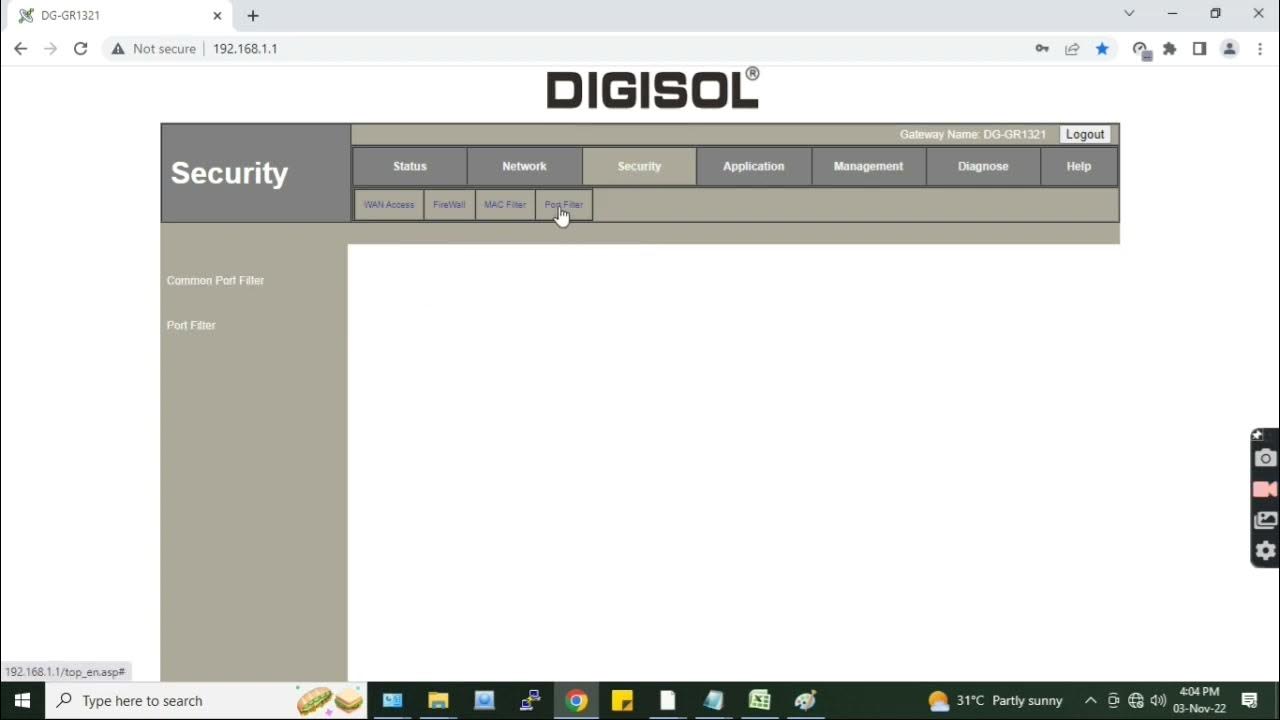Image resolution: width=1280 pixels, height=720 pixels.
Task: Open the Status menu tab
Action: 410,166
